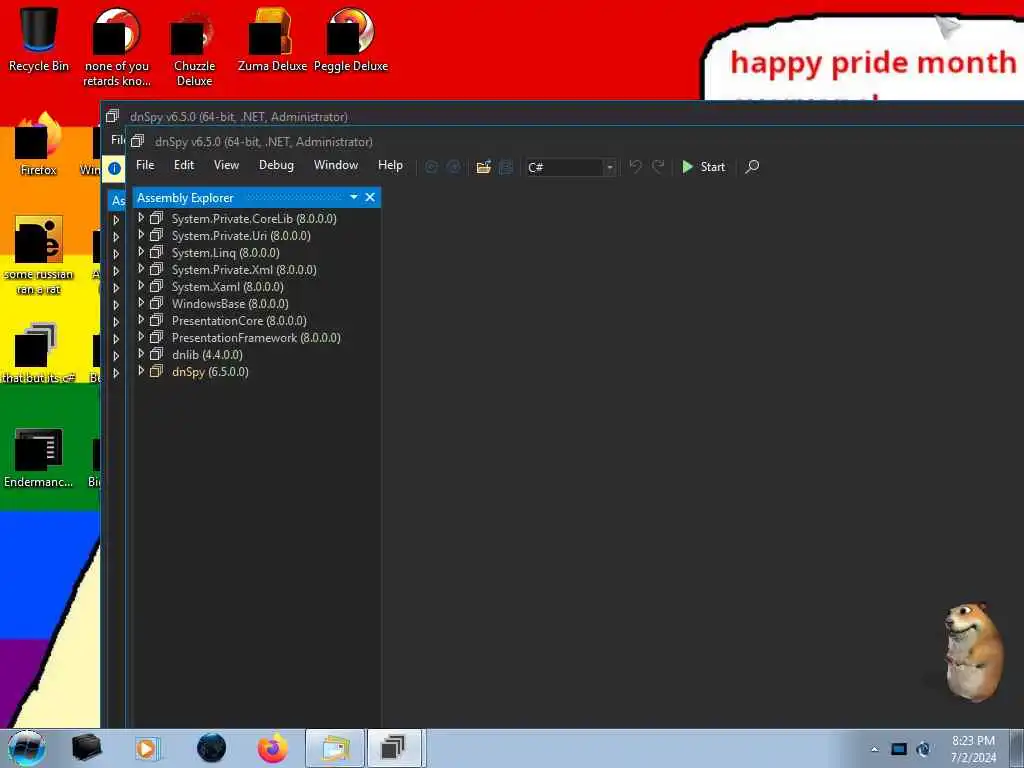Screen dimensions: 1024x768
Task: Expand the System.Private.CoreLib assembly node
Action: click(140, 218)
